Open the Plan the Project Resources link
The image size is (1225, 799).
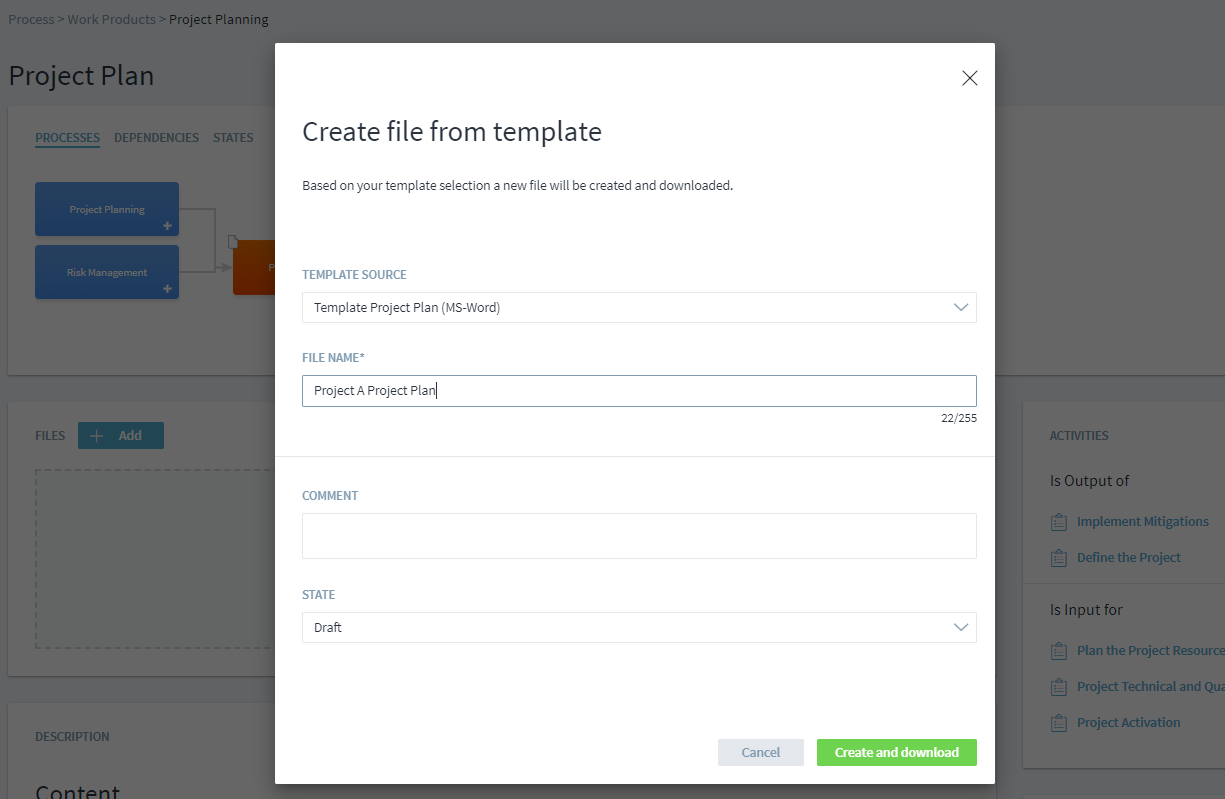click(x=1150, y=651)
